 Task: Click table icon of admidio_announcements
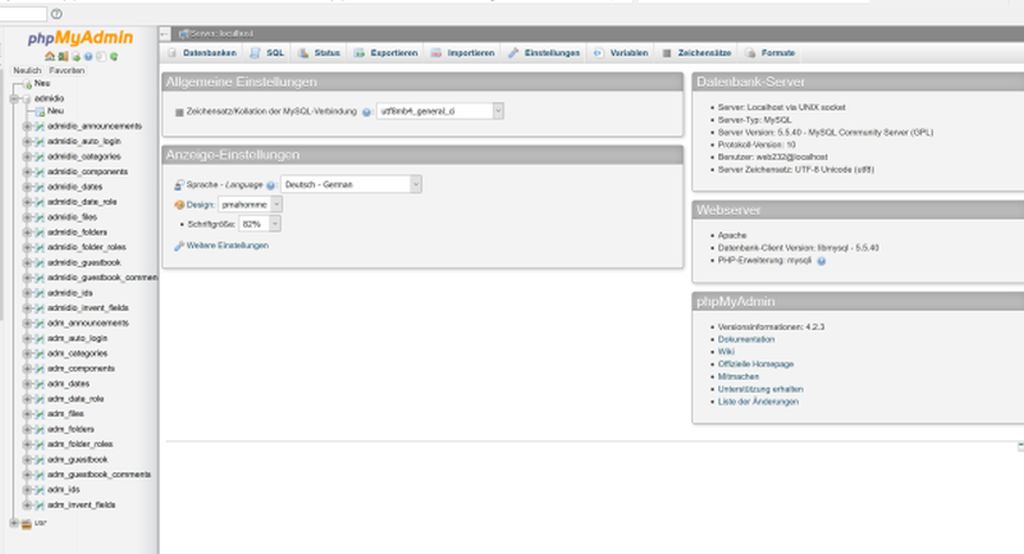(x=39, y=126)
